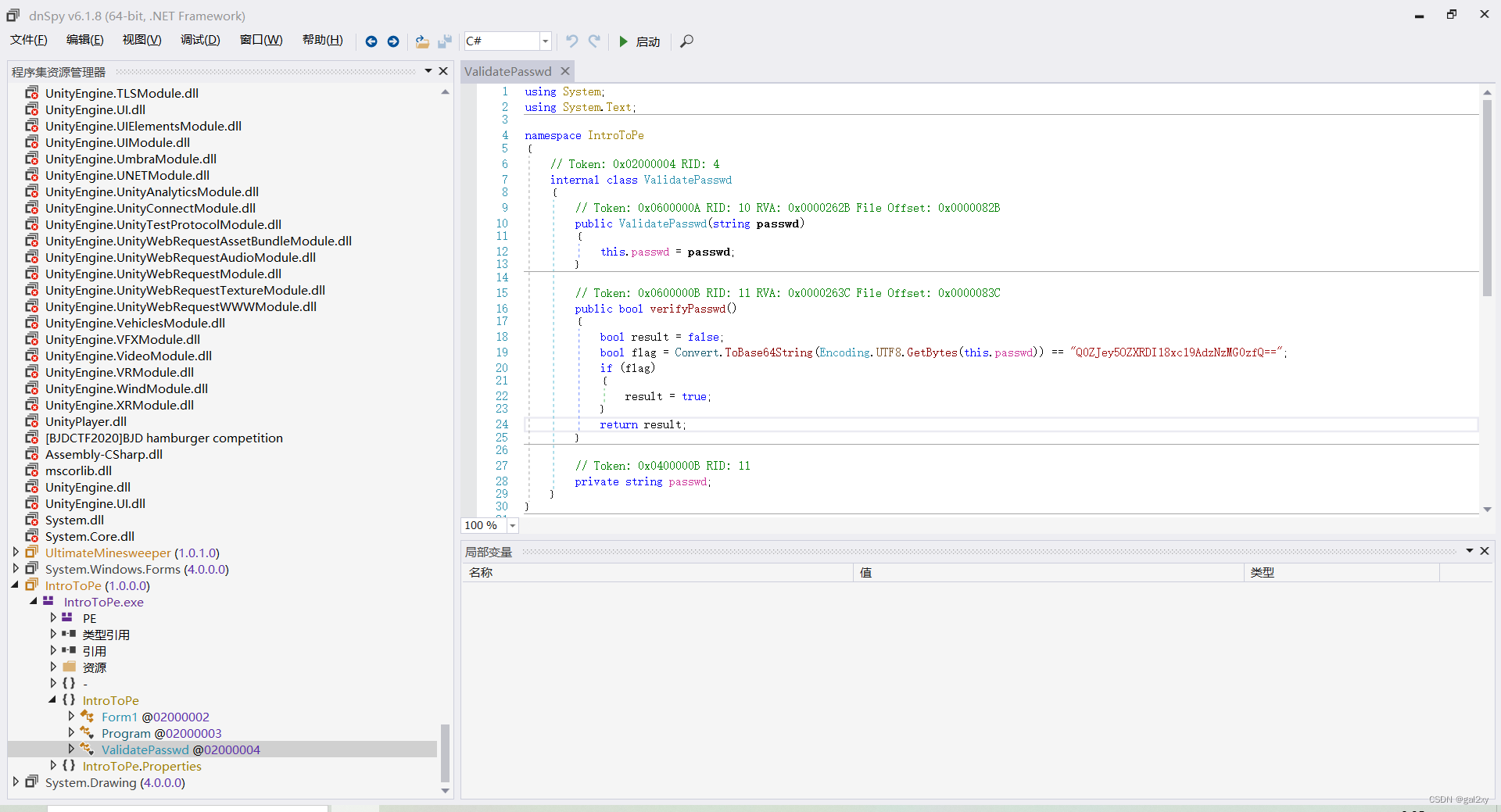This screenshot has height=812, width=1501.
Task: Click the Assembly-CSharp.dll assembly icon
Action: (x=32, y=454)
